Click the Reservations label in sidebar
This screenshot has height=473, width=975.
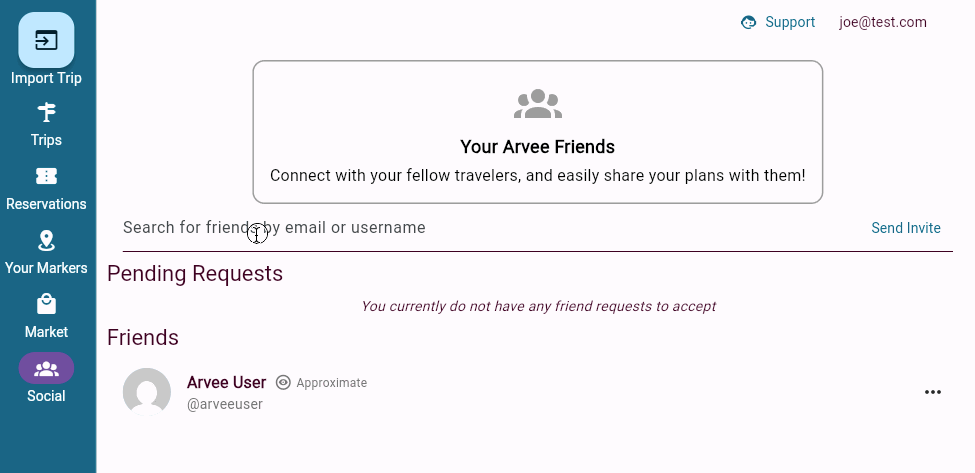click(46, 204)
